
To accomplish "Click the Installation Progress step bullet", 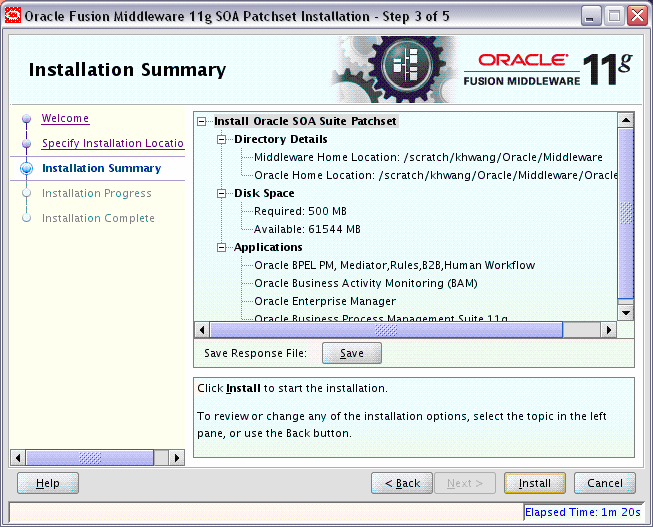I will [27, 193].
